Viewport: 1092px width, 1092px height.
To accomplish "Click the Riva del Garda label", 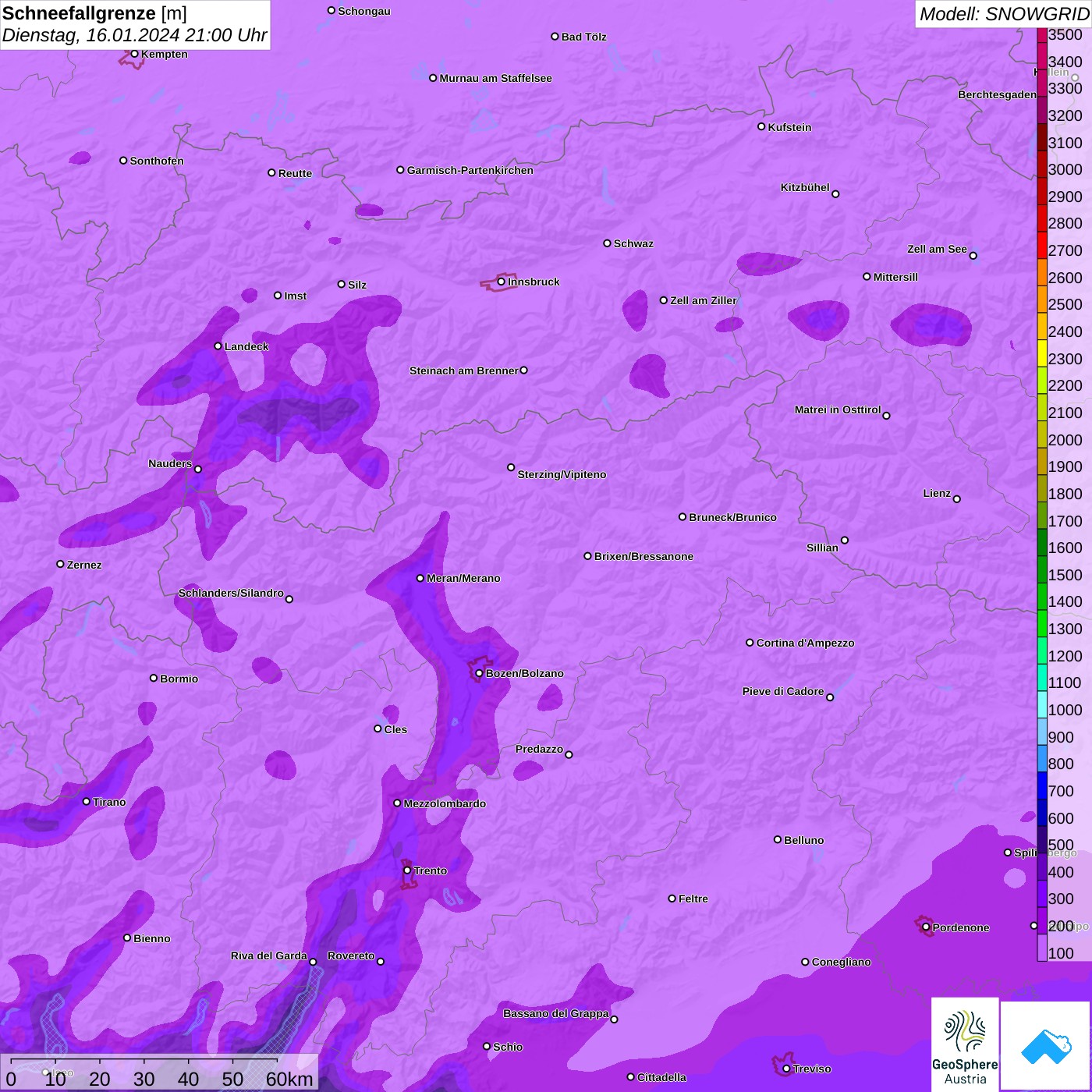I will pyautogui.click(x=269, y=955).
